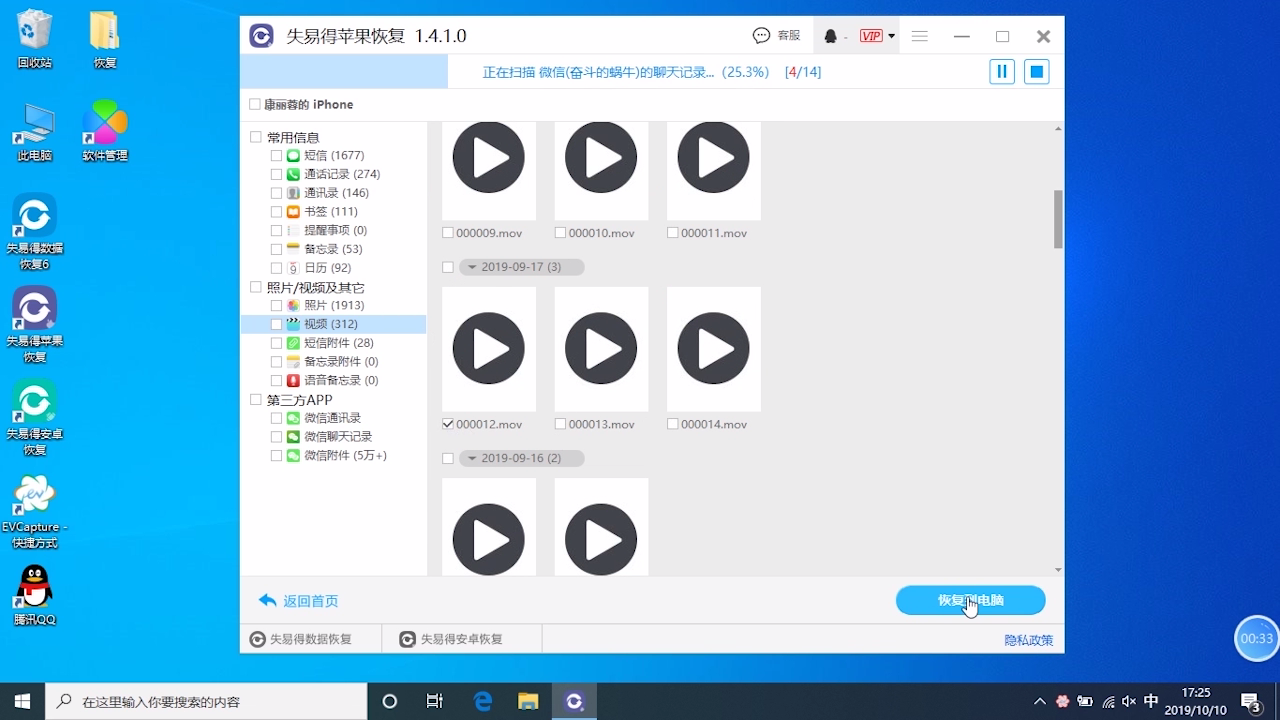Click 恢复到电脑 recover to computer button
Screen dimensions: 1280x720
click(970, 600)
